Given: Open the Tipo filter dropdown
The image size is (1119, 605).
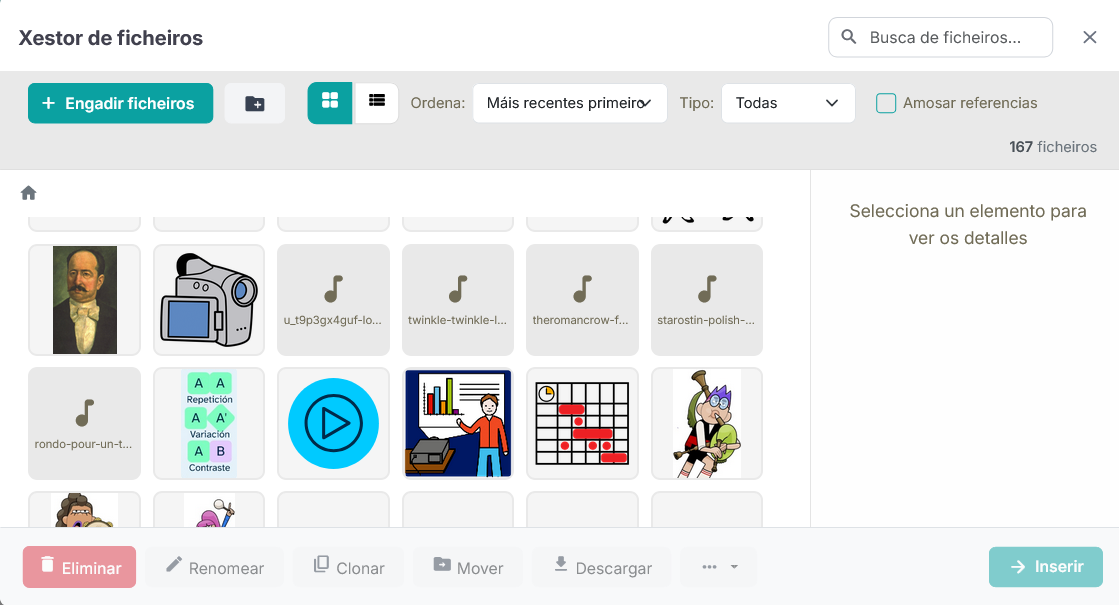Looking at the screenshot, I should (x=788, y=103).
